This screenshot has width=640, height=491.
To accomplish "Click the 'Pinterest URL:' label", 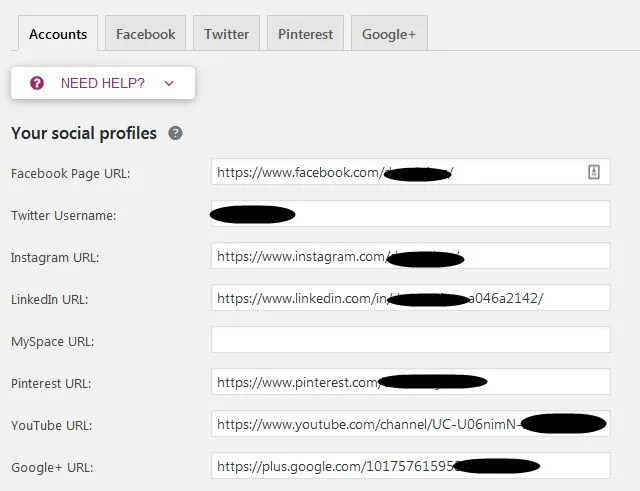I will tap(51, 383).
